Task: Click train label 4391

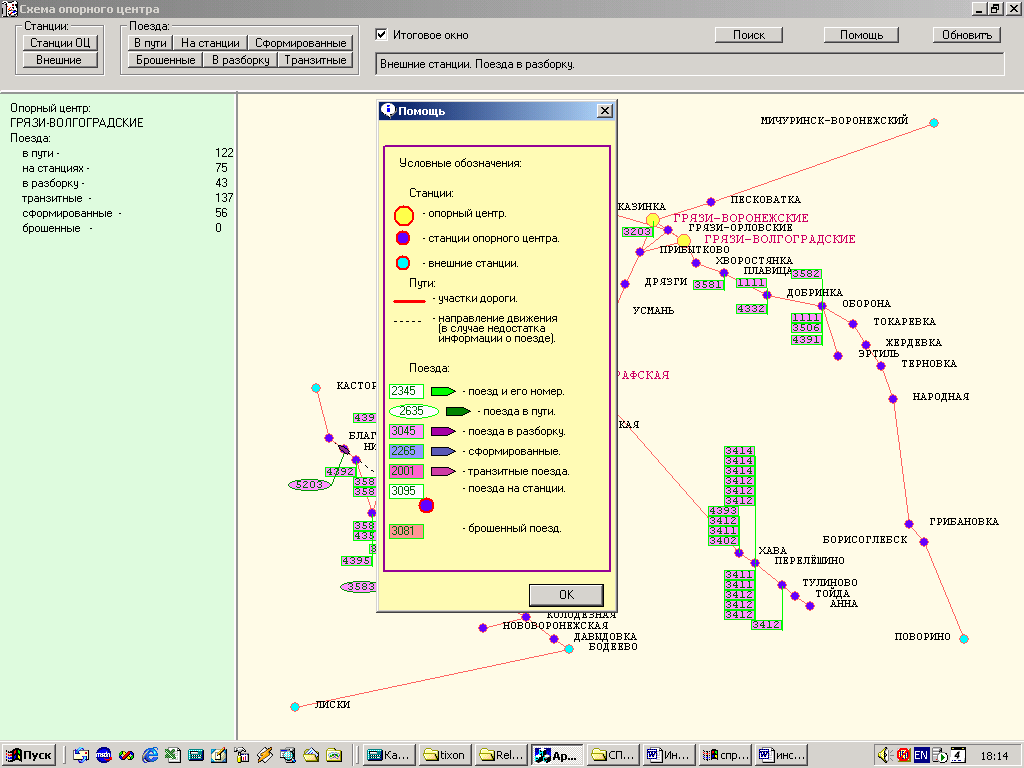Action: [807, 340]
